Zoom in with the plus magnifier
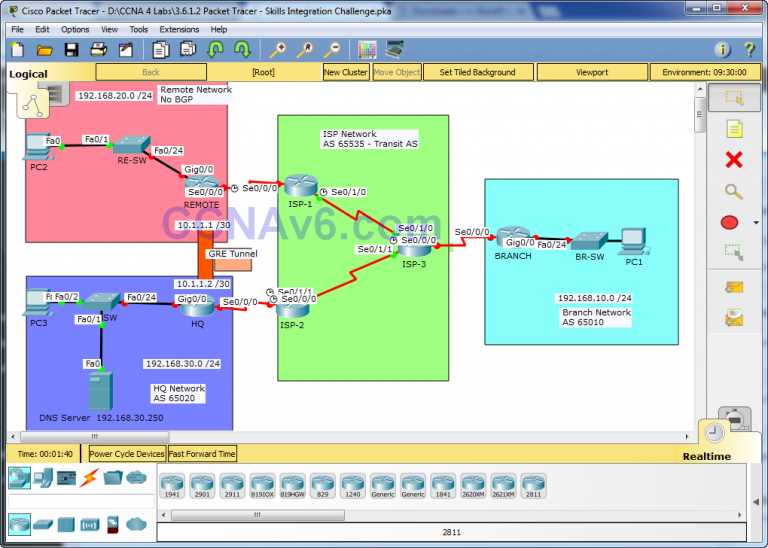 [x=278, y=49]
